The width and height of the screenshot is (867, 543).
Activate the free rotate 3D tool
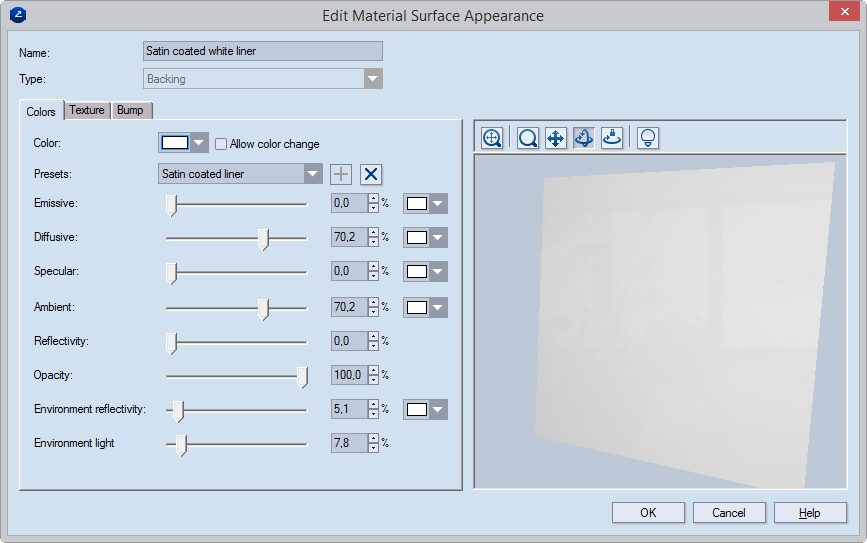tap(584, 138)
